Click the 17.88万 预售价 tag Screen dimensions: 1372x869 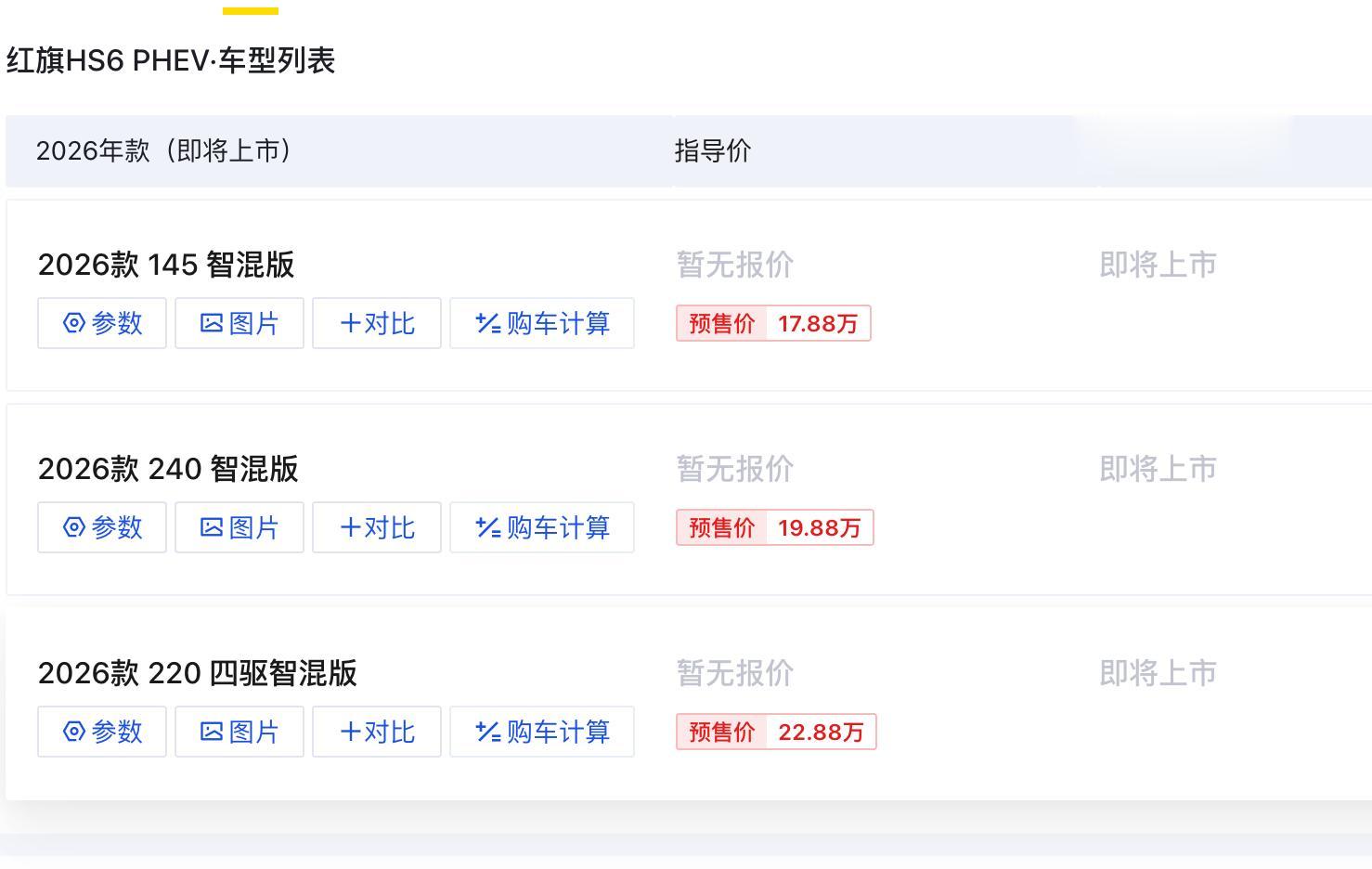point(773,323)
